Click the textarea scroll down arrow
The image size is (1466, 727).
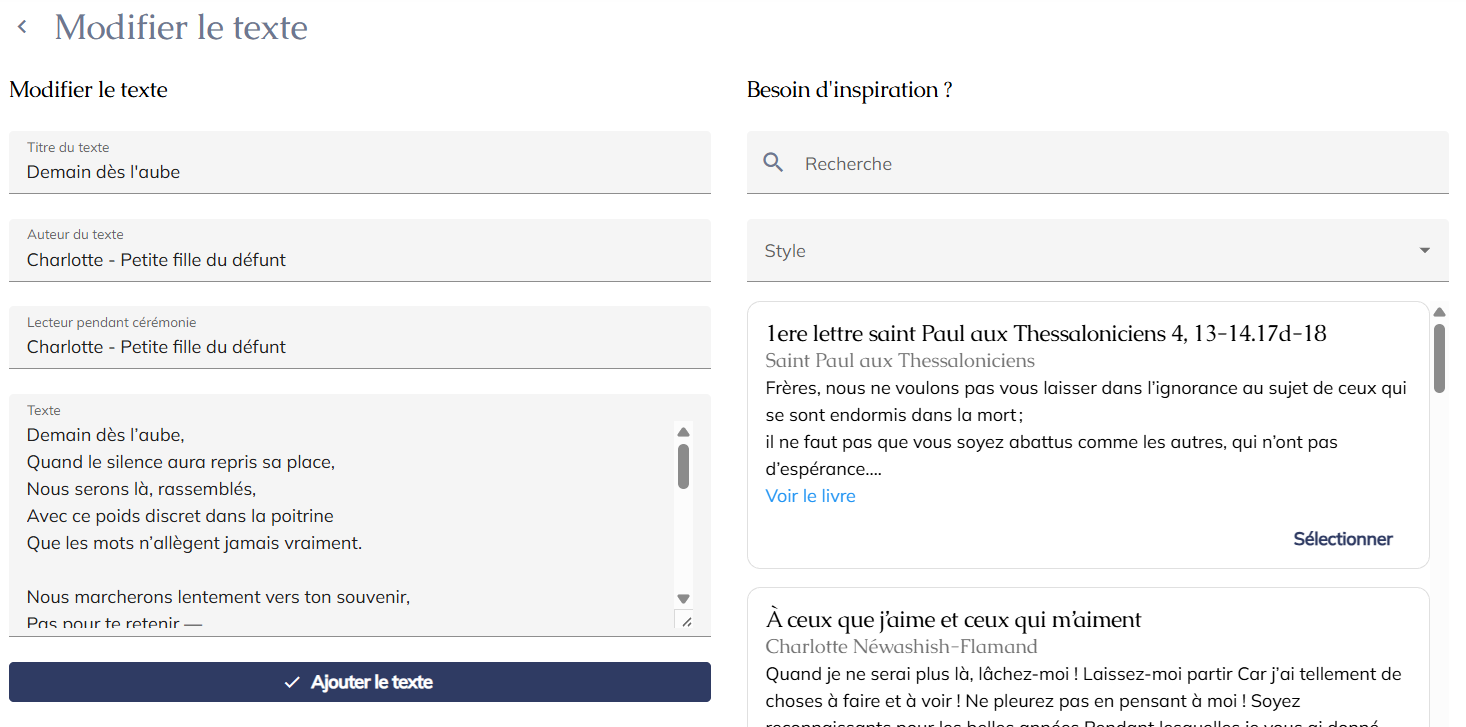click(684, 598)
